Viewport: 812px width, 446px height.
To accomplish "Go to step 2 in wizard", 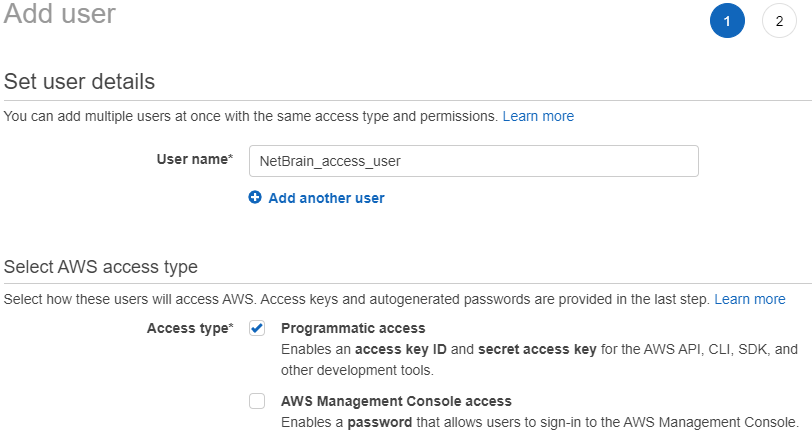I will tap(779, 21).
